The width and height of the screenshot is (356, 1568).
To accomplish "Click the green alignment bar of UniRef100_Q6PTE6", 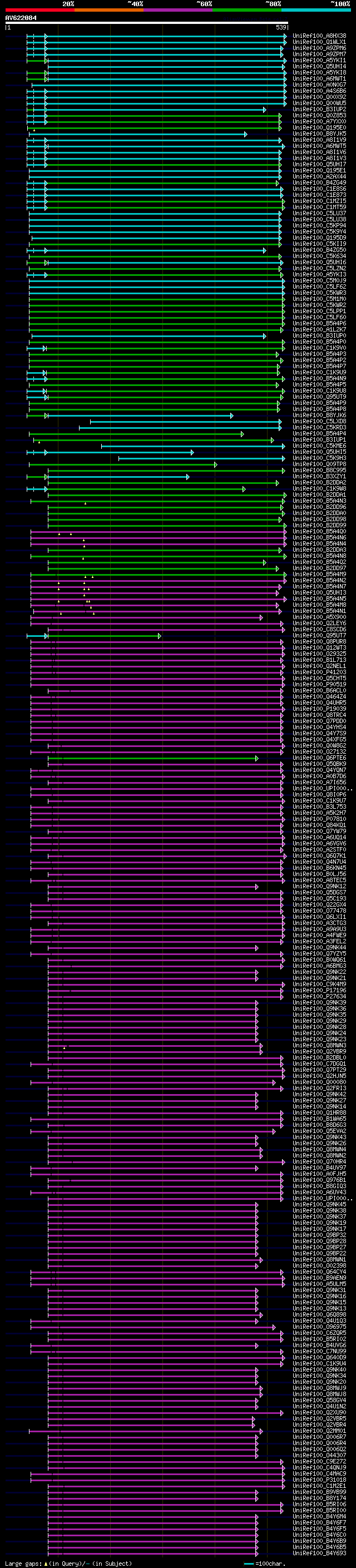I will tap(153, 759).
